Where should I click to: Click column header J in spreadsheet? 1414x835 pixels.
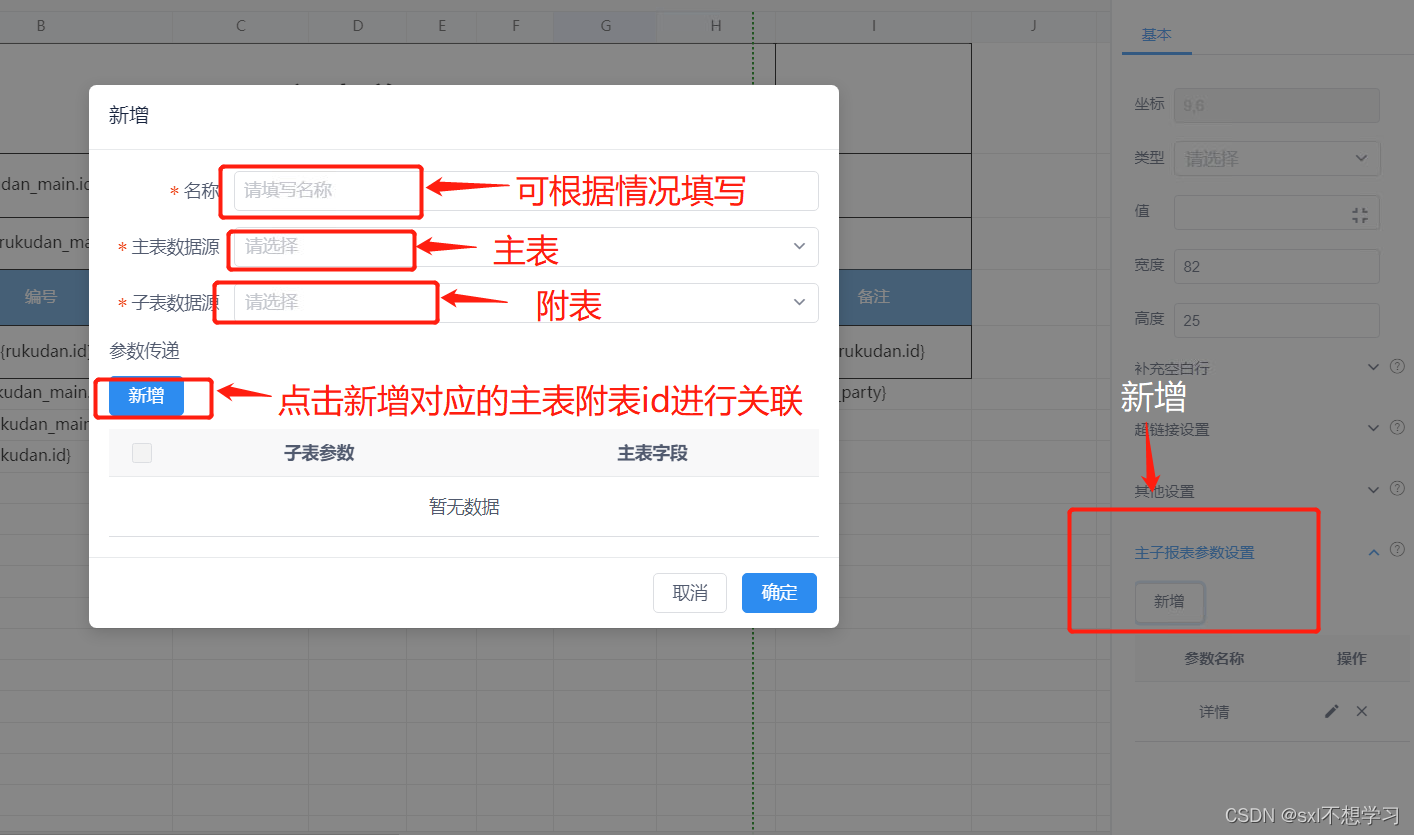pyautogui.click(x=1034, y=27)
